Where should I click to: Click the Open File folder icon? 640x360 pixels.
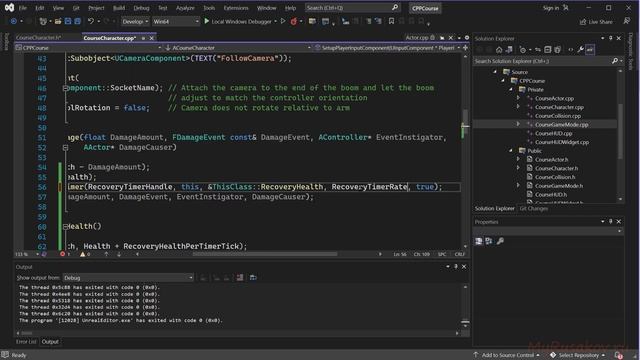tap(58, 21)
